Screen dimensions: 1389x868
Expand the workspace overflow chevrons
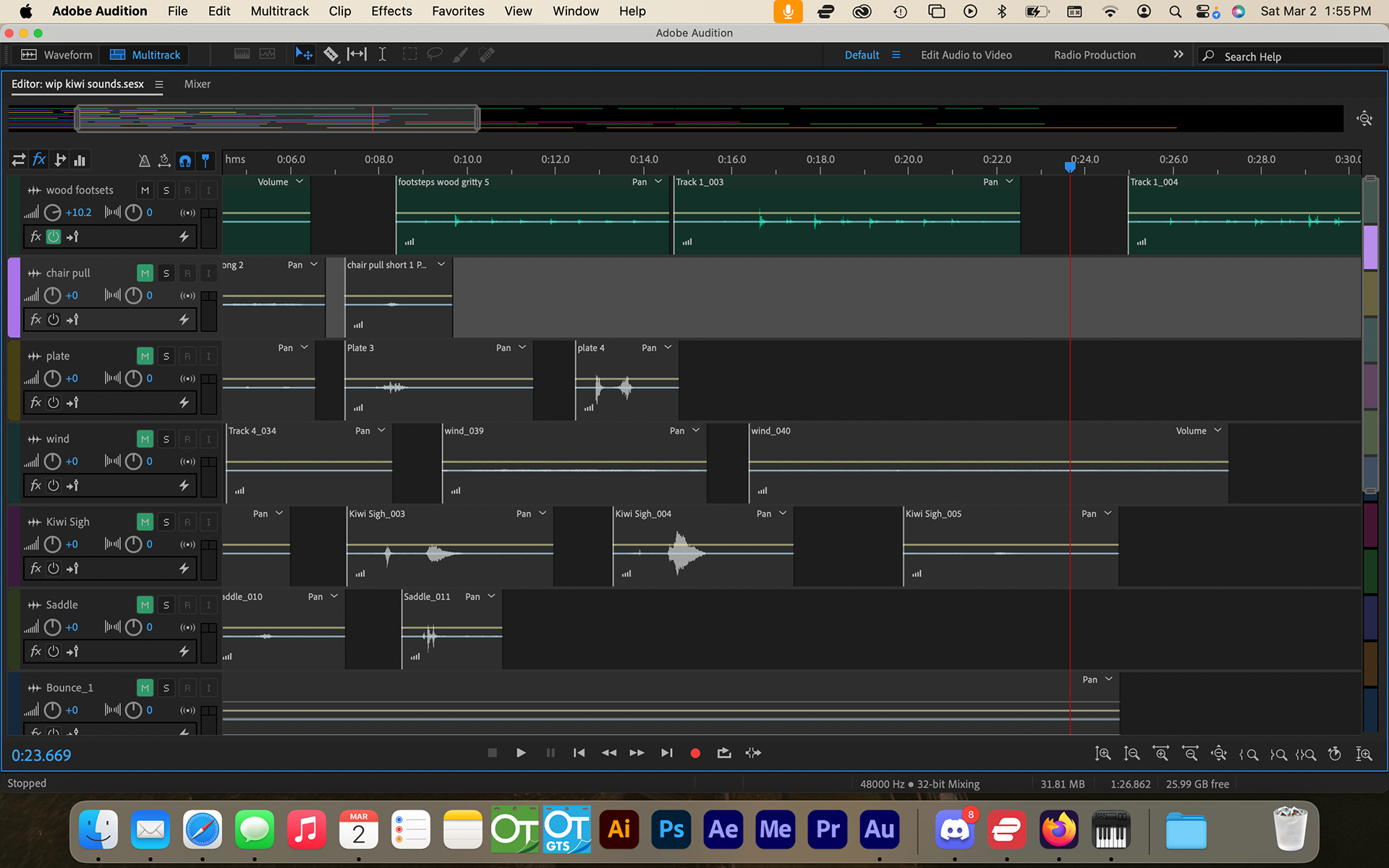pos(1178,54)
